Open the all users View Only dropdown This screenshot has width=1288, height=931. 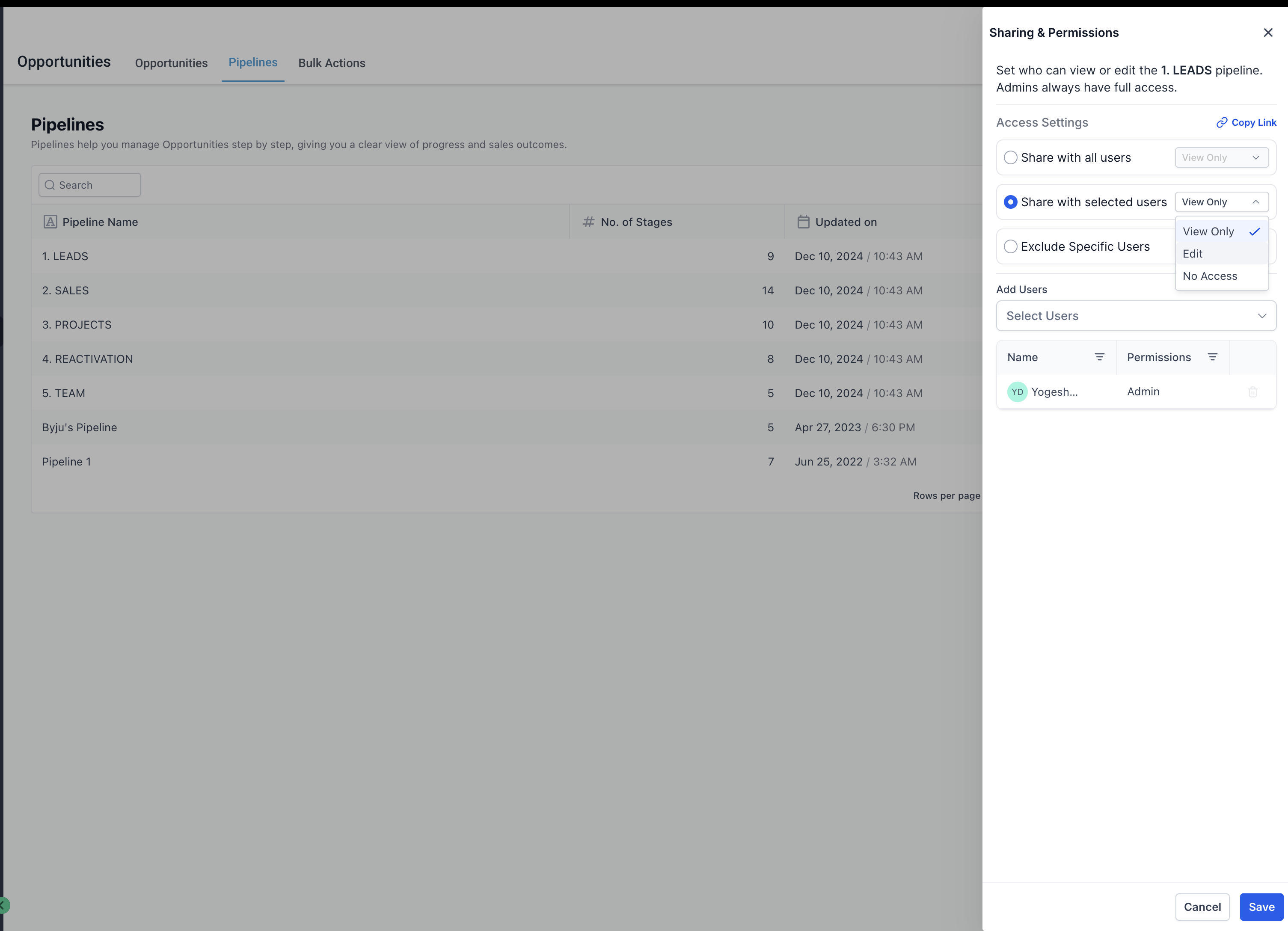[x=1221, y=158]
